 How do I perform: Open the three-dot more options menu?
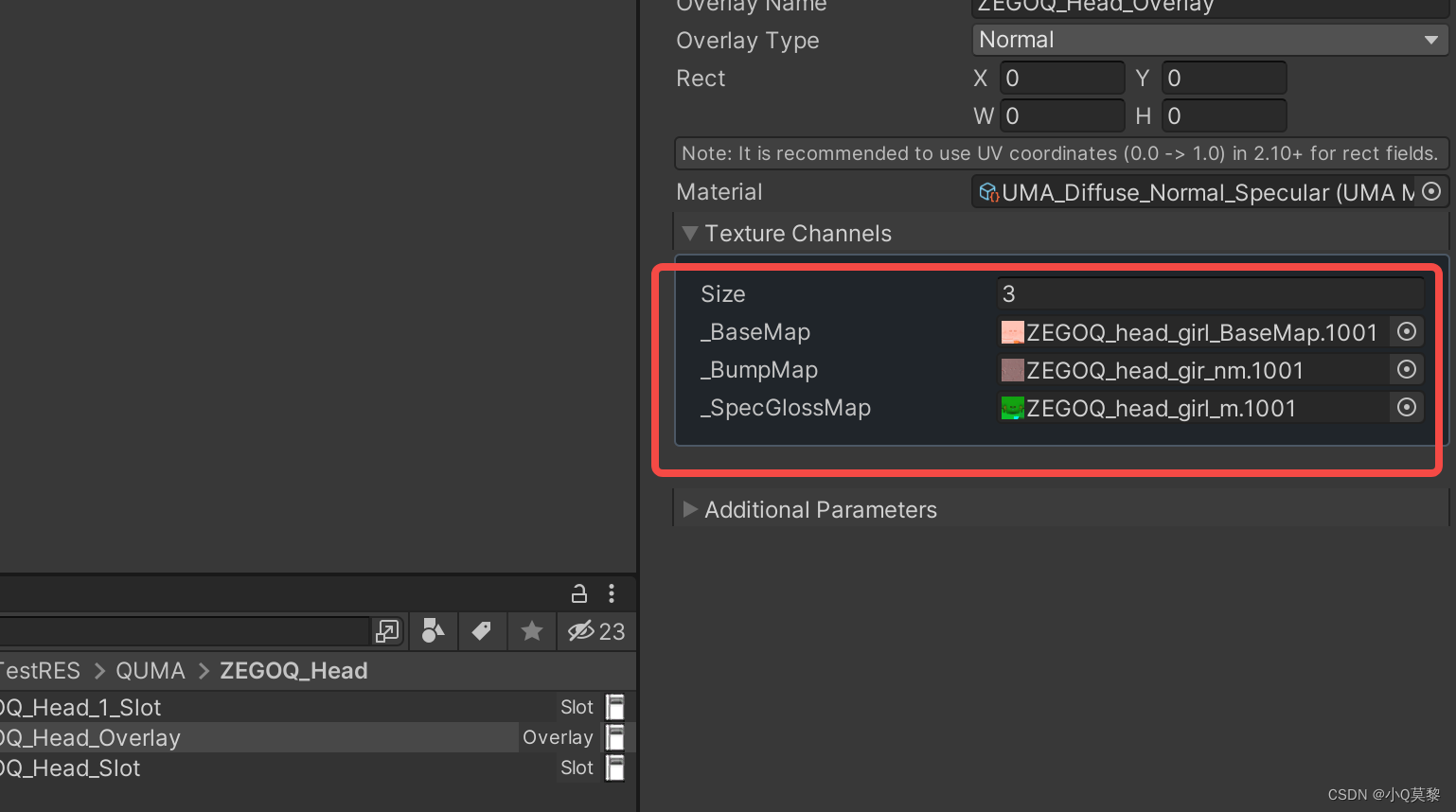612,593
